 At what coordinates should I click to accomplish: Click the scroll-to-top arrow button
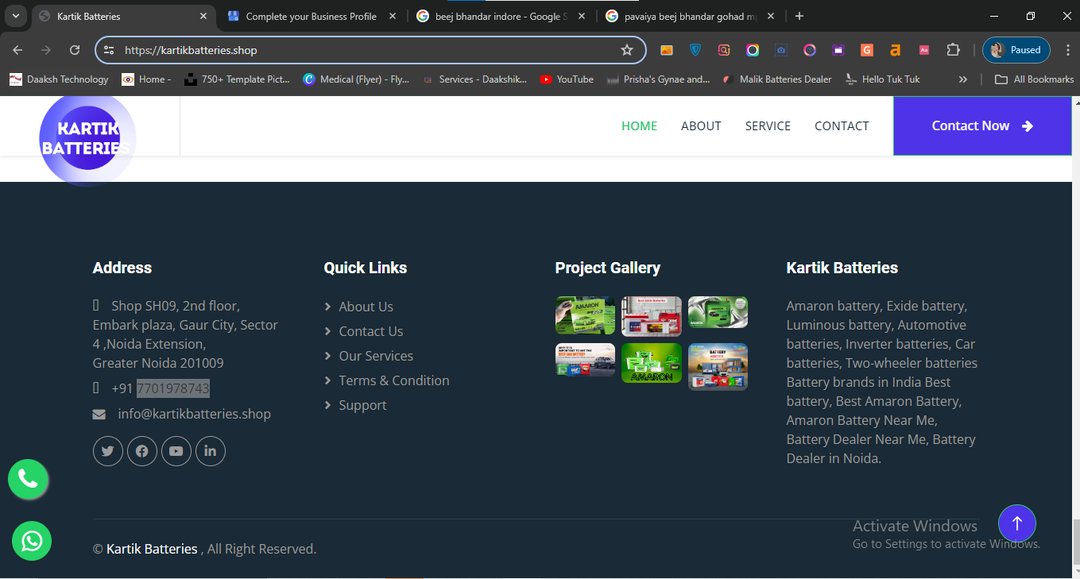click(x=1017, y=523)
